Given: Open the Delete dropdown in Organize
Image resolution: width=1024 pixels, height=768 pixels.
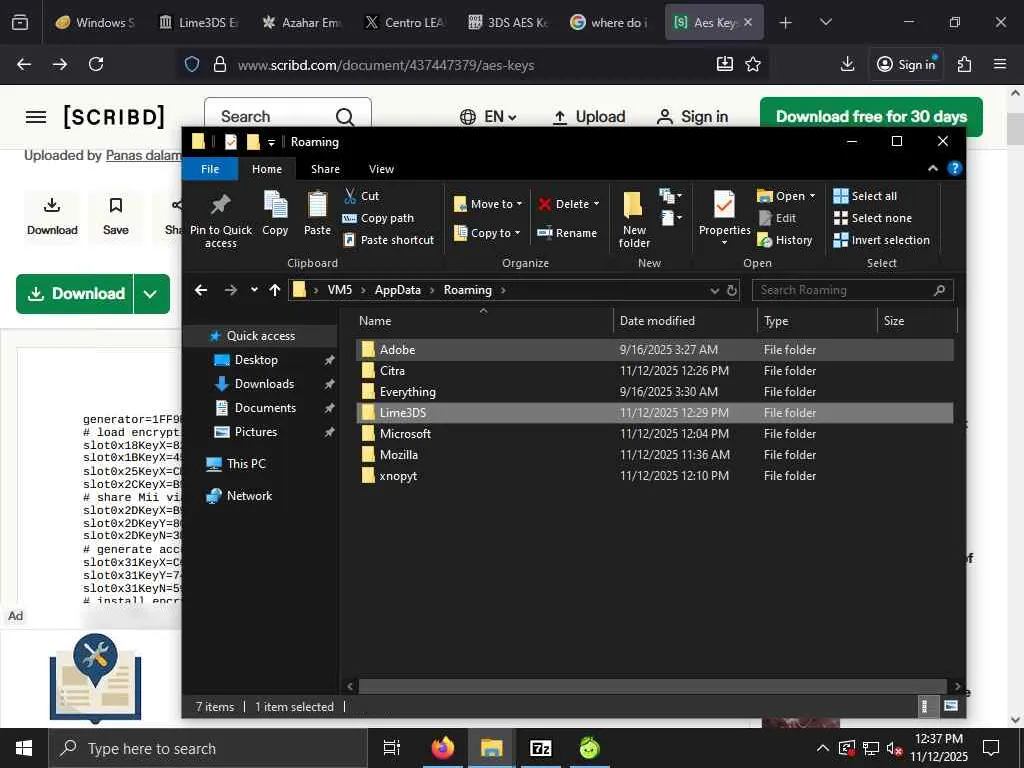Looking at the screenshot, I should tap(568, 204).
